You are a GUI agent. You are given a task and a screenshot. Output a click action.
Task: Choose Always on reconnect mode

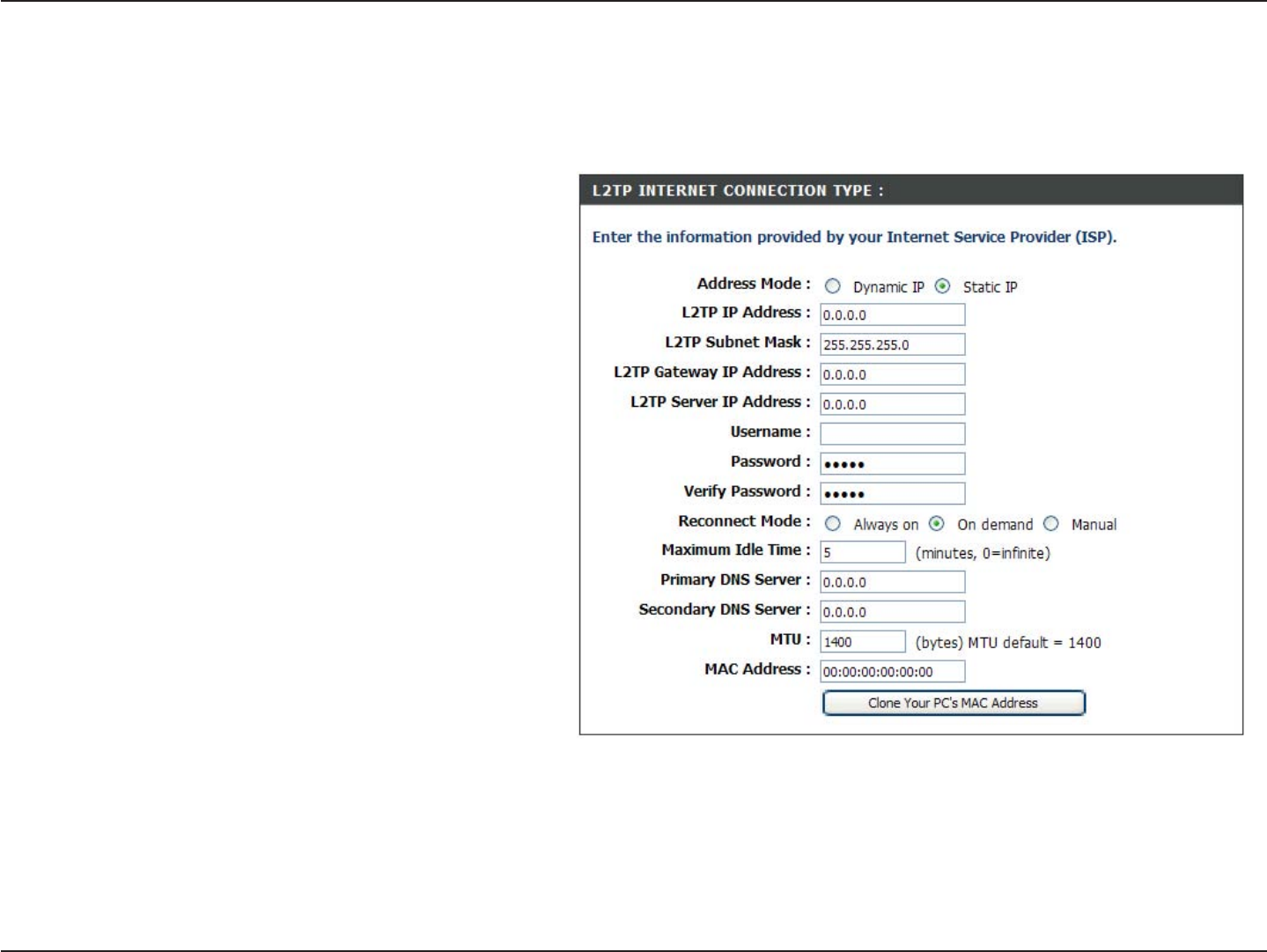pos(832,524)
